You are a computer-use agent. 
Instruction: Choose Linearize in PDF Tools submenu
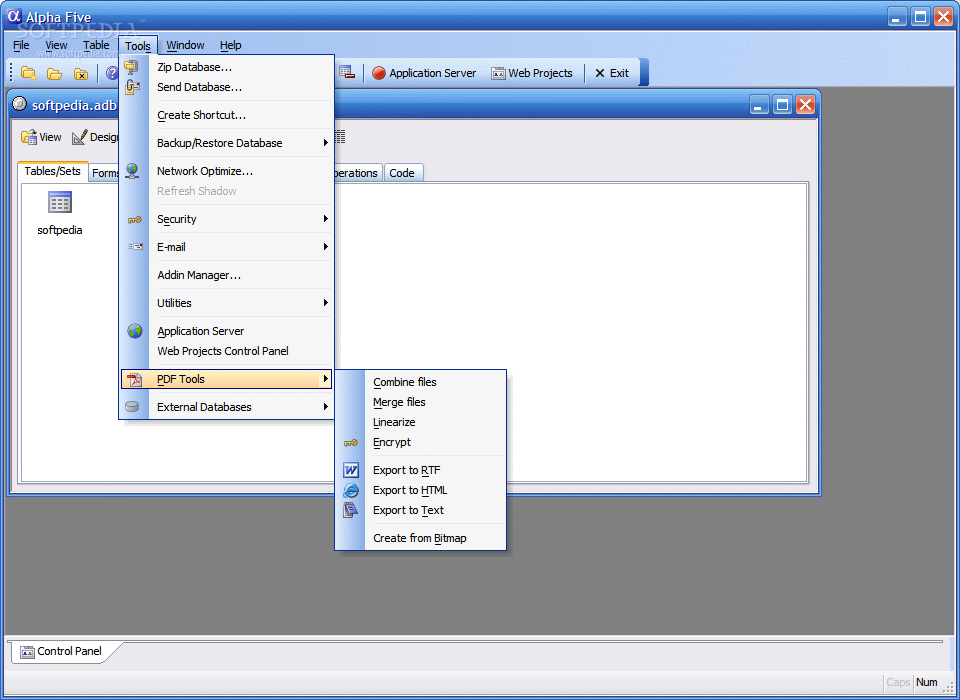click(421, 423)
